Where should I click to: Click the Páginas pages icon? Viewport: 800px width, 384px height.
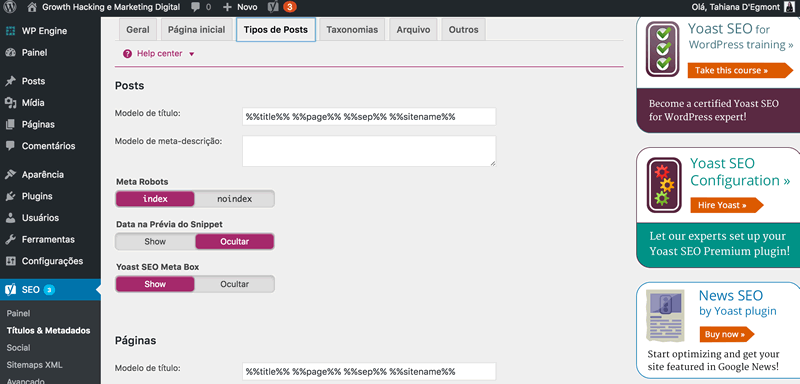click(x=10, y=124)
